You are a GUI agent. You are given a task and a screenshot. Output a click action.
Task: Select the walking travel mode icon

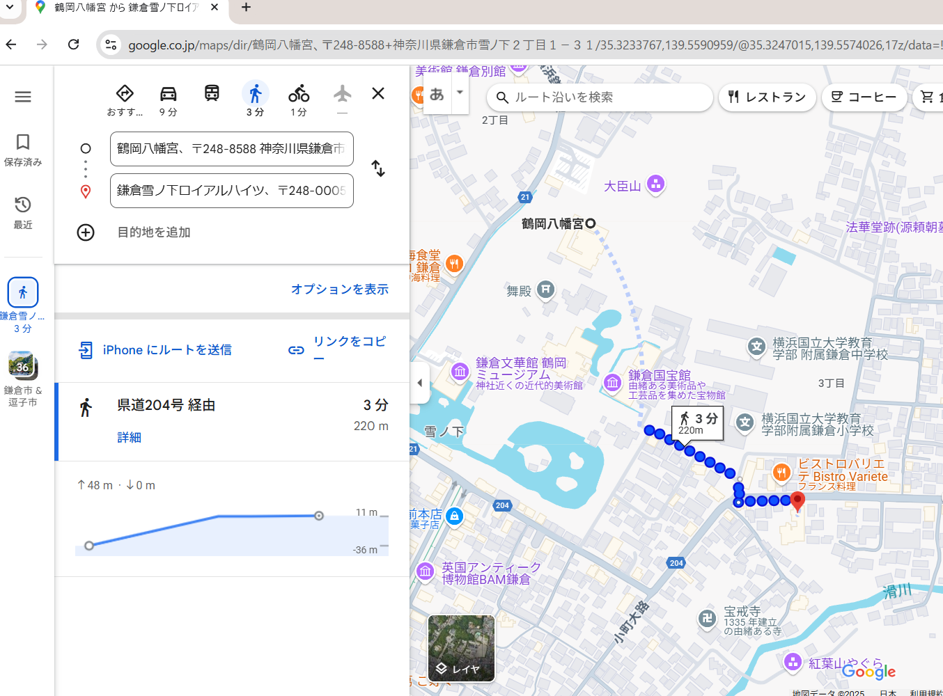pos(255,93)
